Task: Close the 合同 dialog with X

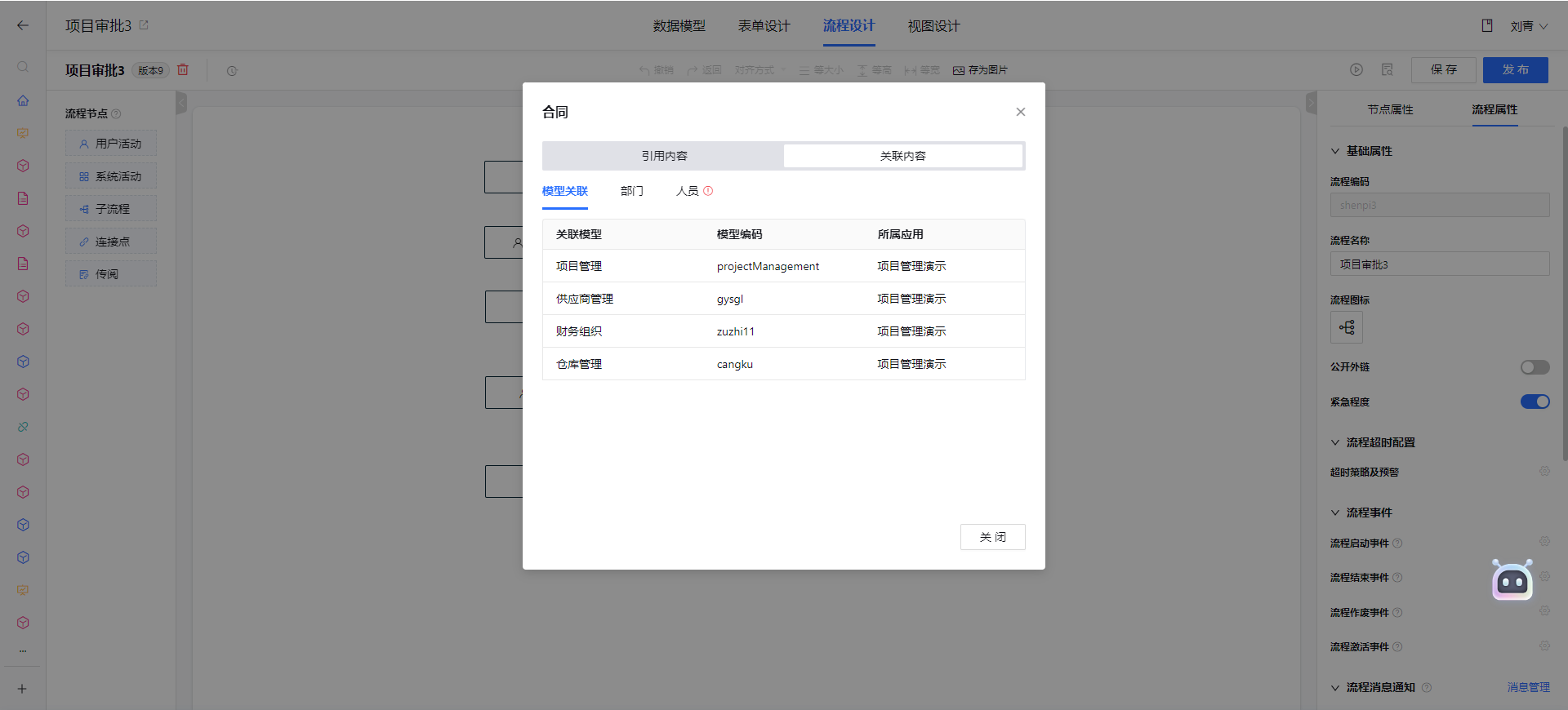Action: click(x=1021, y=112)
